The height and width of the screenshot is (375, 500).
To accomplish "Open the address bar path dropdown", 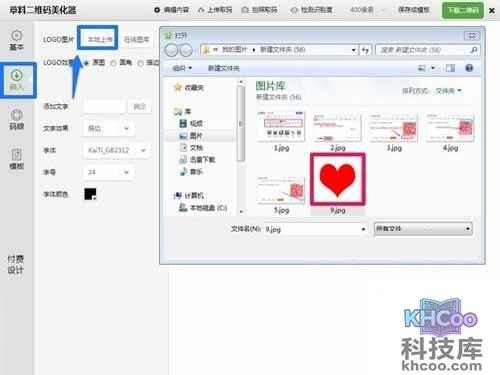I will pos(353,50).
